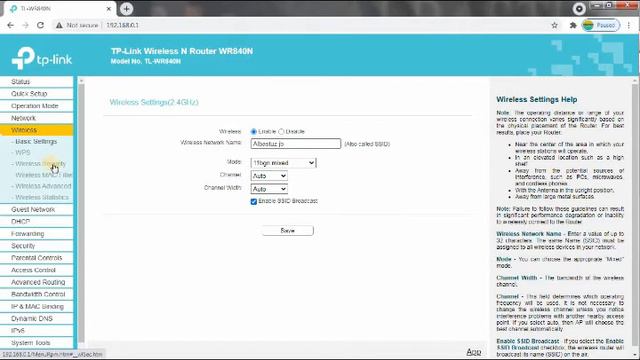Click the browser forward arrow
This screenshot has height=360, width=640.
[25, 25]
